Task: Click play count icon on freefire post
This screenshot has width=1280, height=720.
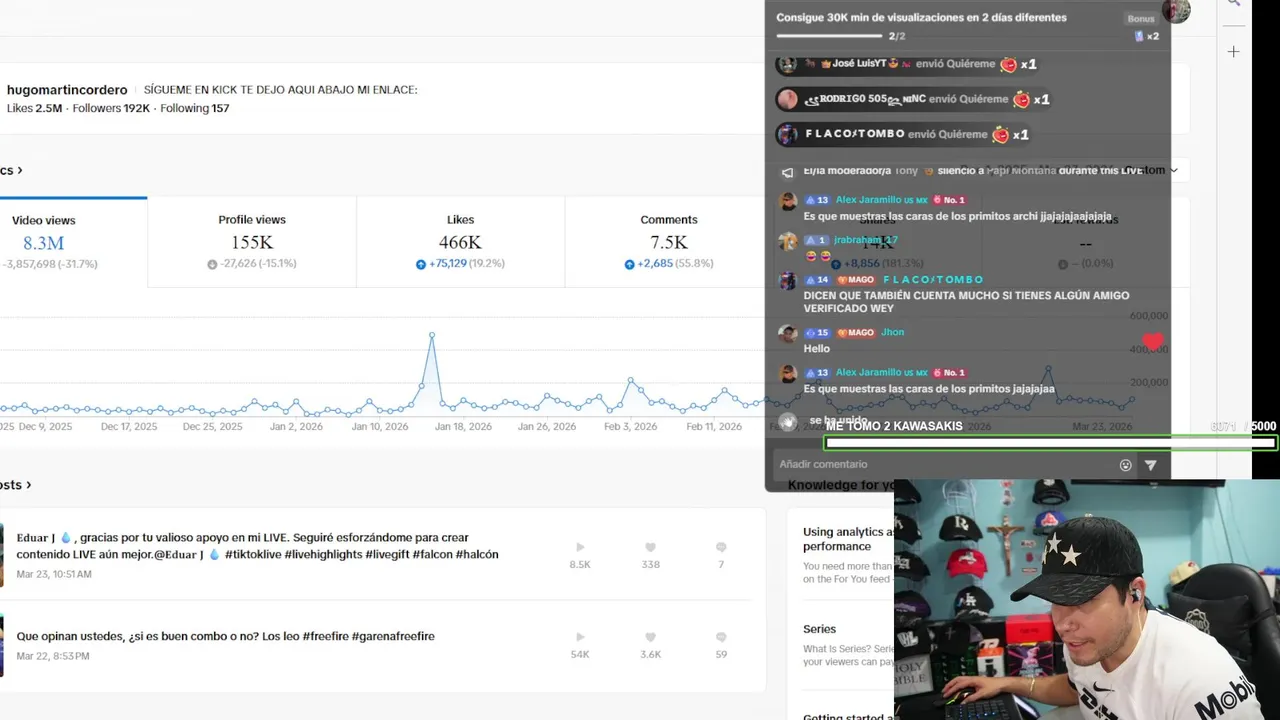Action: [x=580, y=637]
